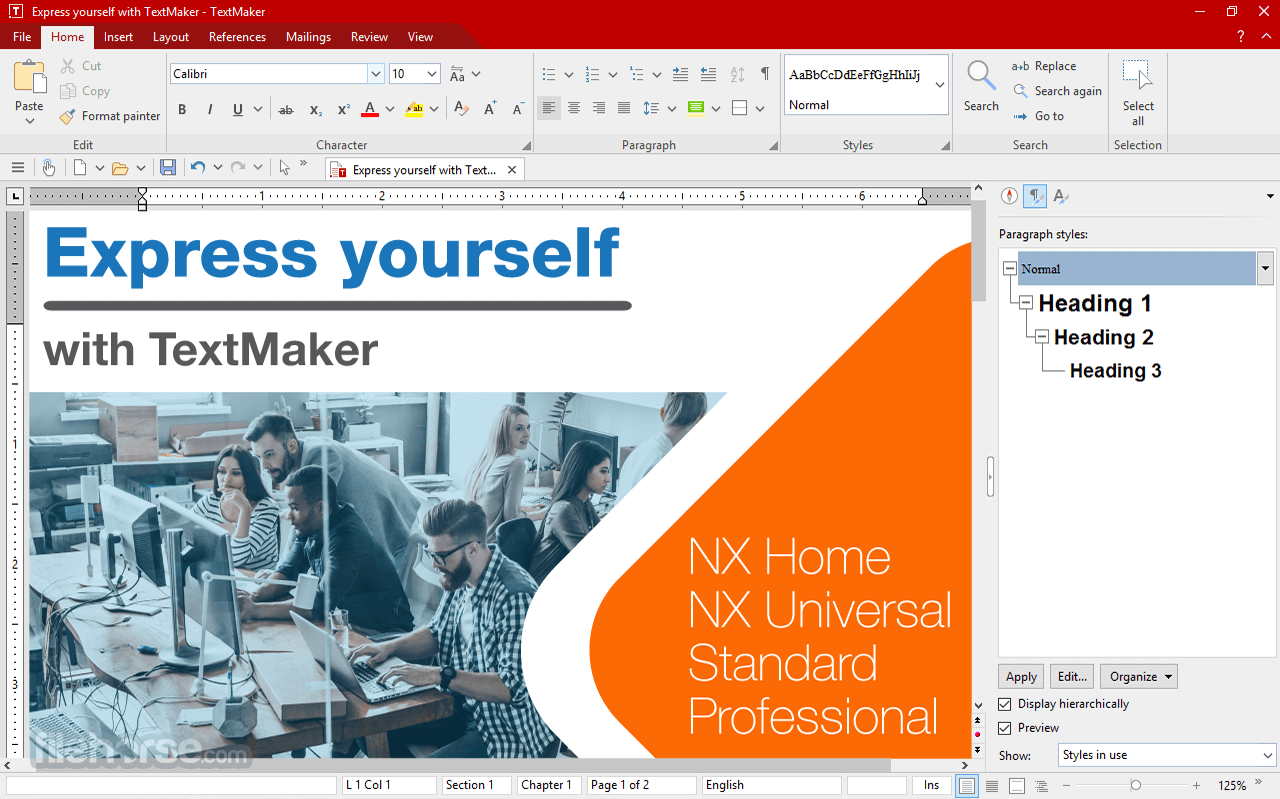
Task: Activate the Format painter brush
Action: click(68, 116)
